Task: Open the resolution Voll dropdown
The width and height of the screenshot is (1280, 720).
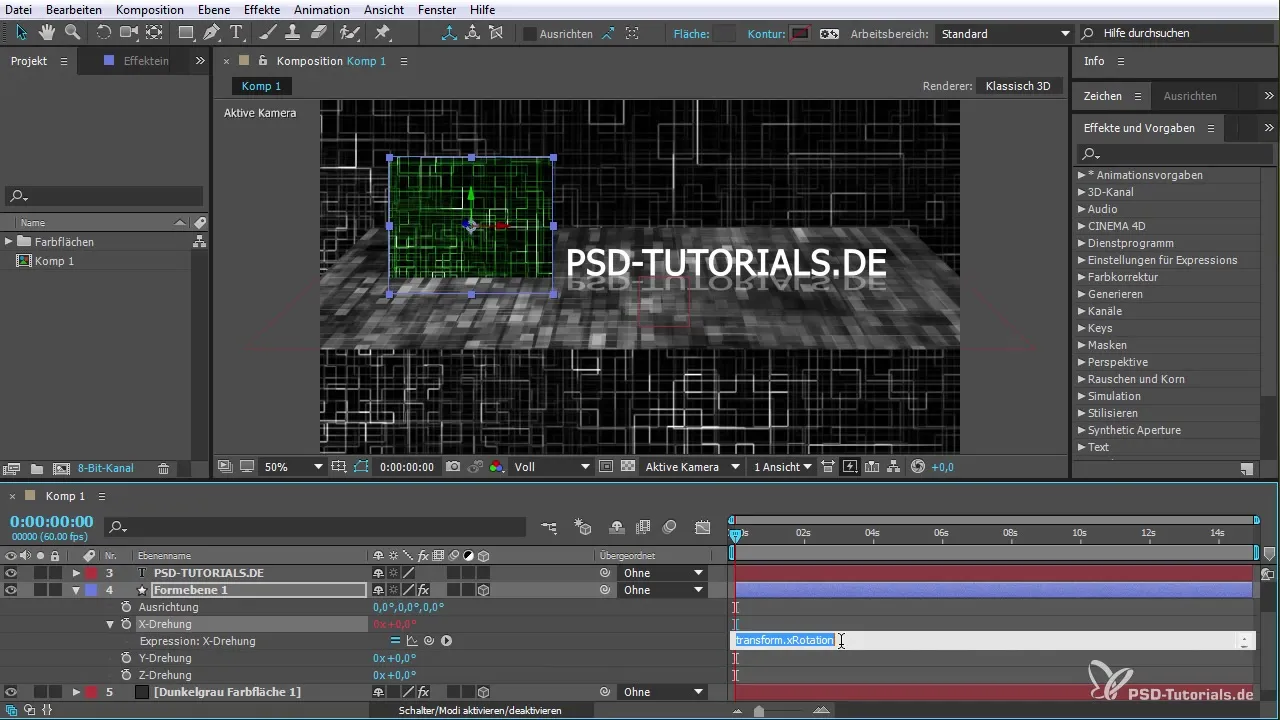Action: [553, 467]
